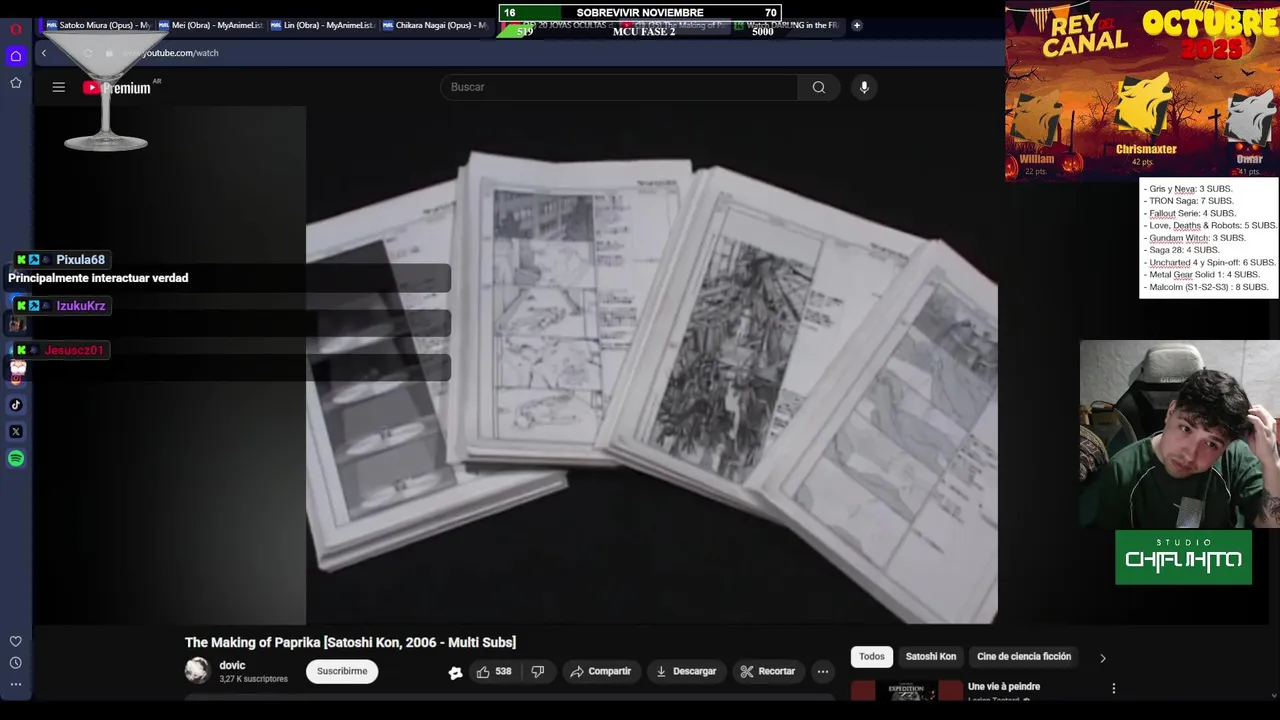Click Chrismaxter name on leaderboard
This screenshot has height=720, width=1280.
coord(1146,150)
